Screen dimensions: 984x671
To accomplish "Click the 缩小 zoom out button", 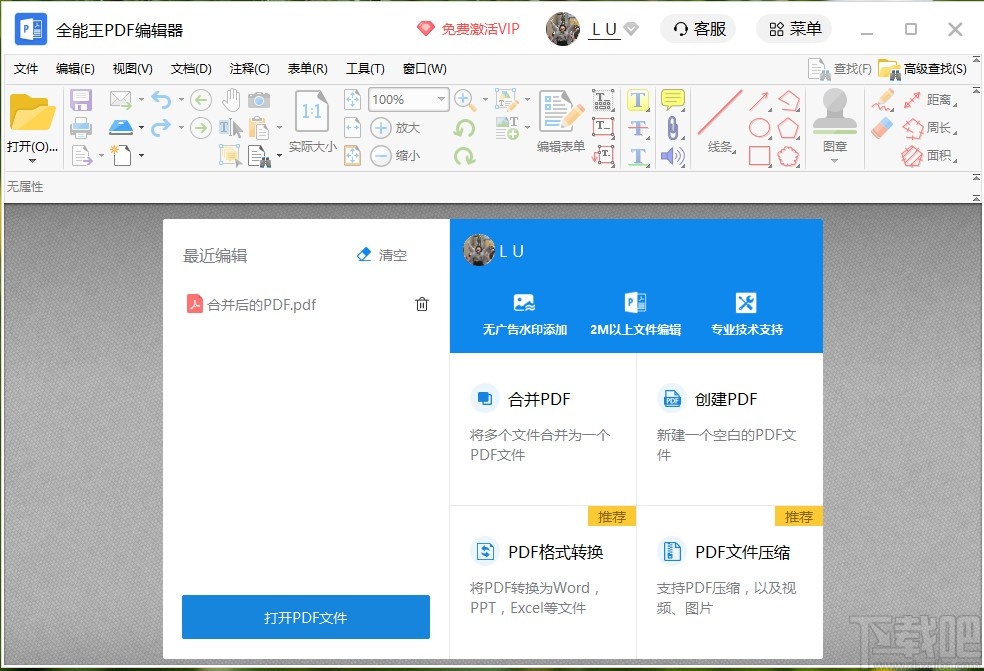I will tap(396, 156).
